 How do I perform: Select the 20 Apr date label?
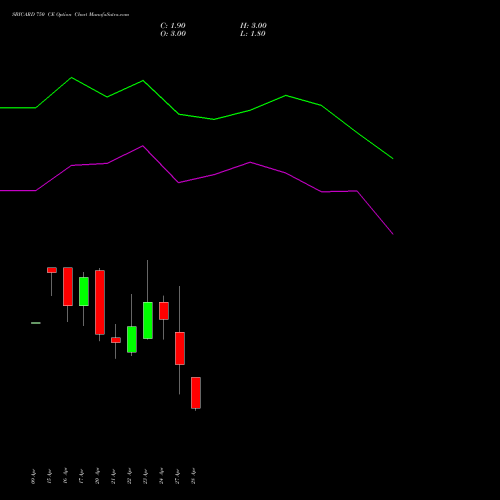97,476
